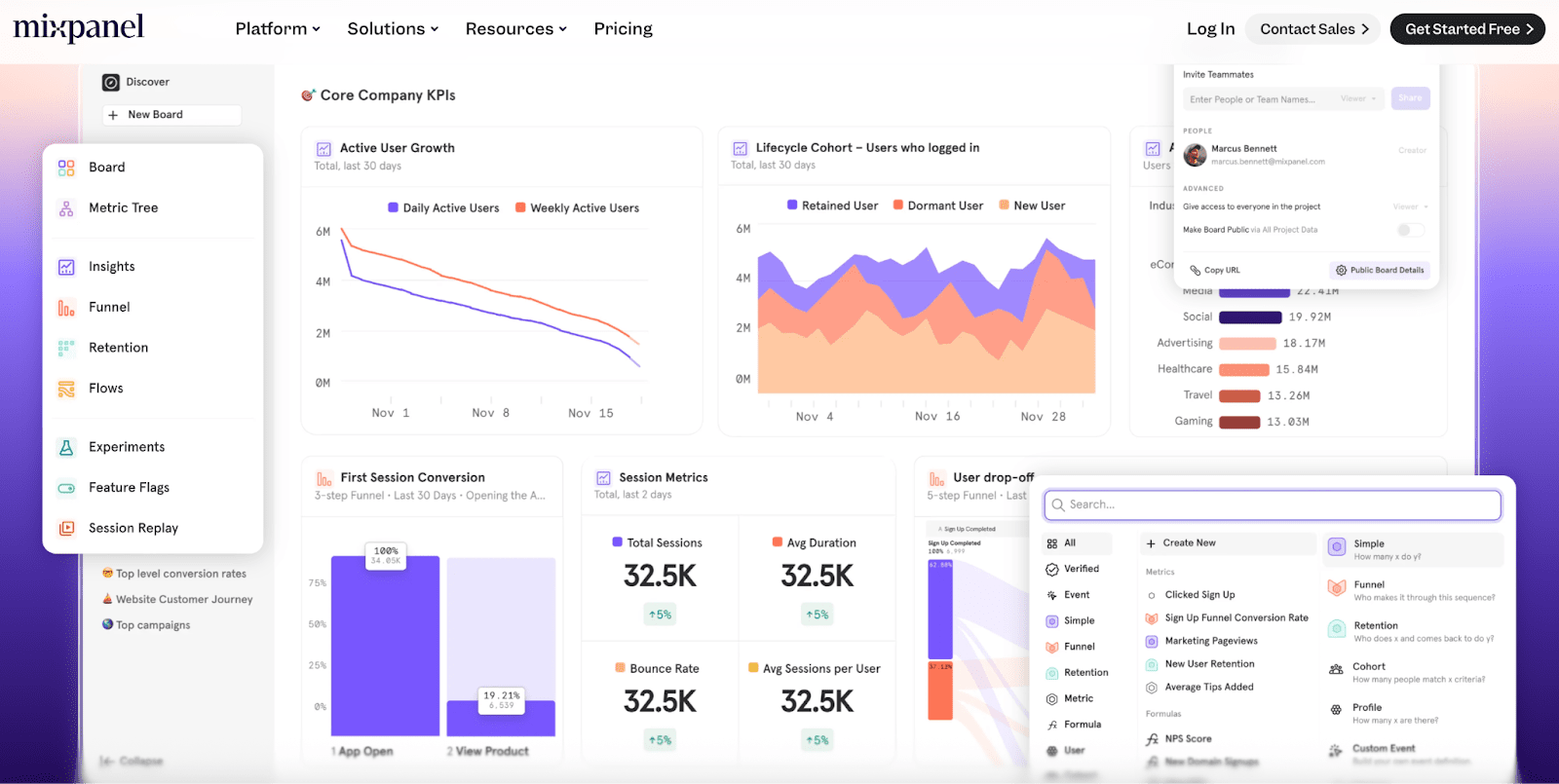1559x784 pixels.
Task: Toggle New User legend series
Action: coord(1032,205)
